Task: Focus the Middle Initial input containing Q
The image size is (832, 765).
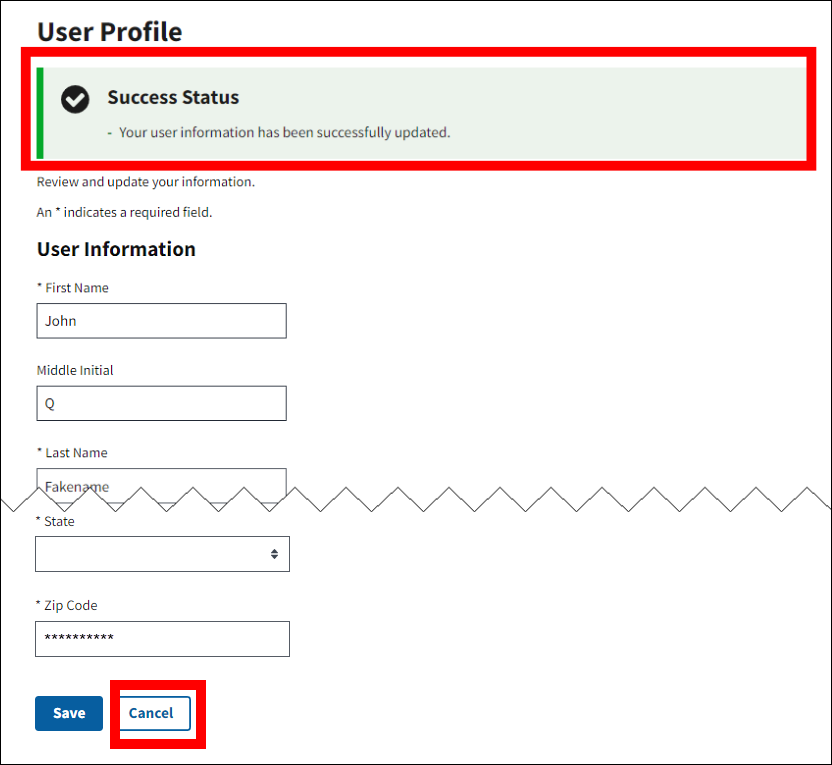Action: click(x=161, y=404)
